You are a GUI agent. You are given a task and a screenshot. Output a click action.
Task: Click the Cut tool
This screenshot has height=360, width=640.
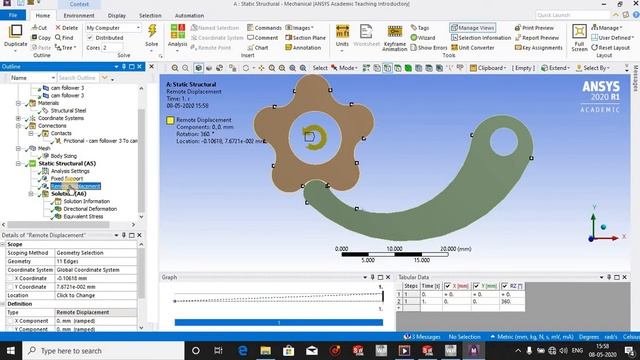40,28
